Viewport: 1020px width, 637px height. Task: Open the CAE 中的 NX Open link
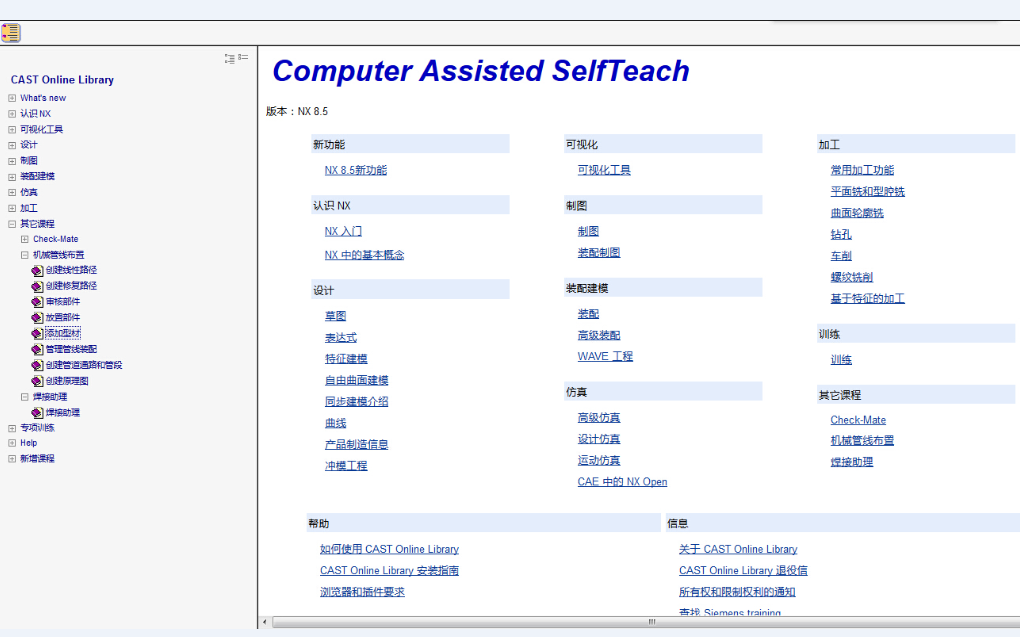[x=623, y=482]
